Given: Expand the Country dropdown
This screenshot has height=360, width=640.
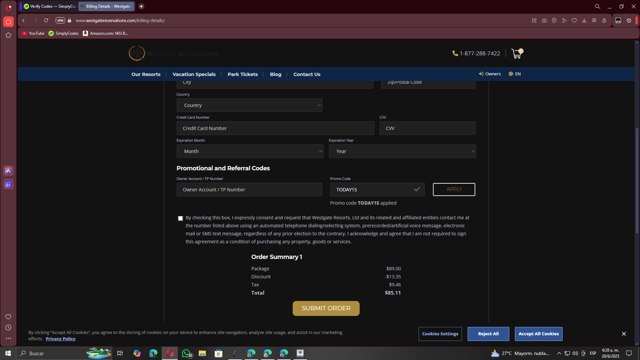Looking at the screenshot, I should coord(249,105).
